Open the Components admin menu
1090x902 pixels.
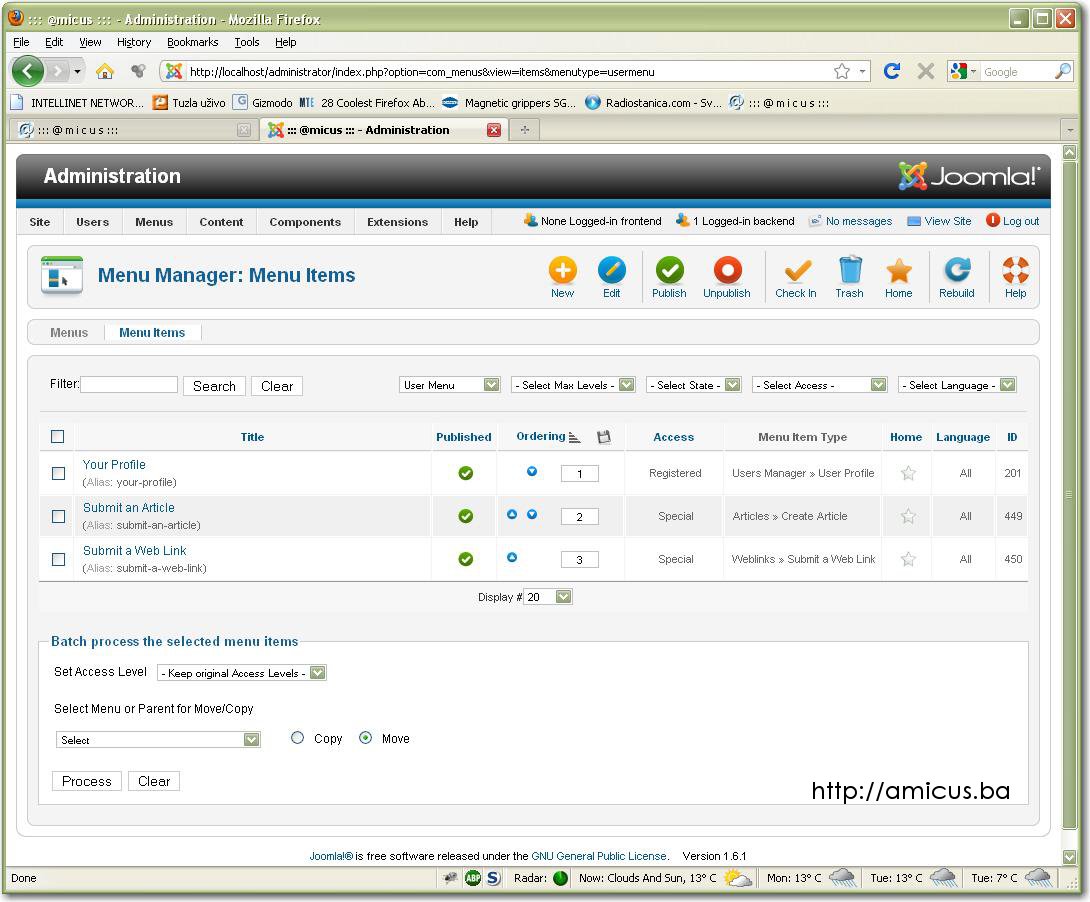pos(305,222)
